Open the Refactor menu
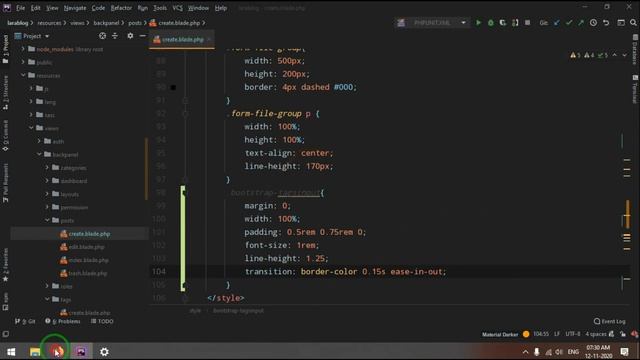 point(121,8)
